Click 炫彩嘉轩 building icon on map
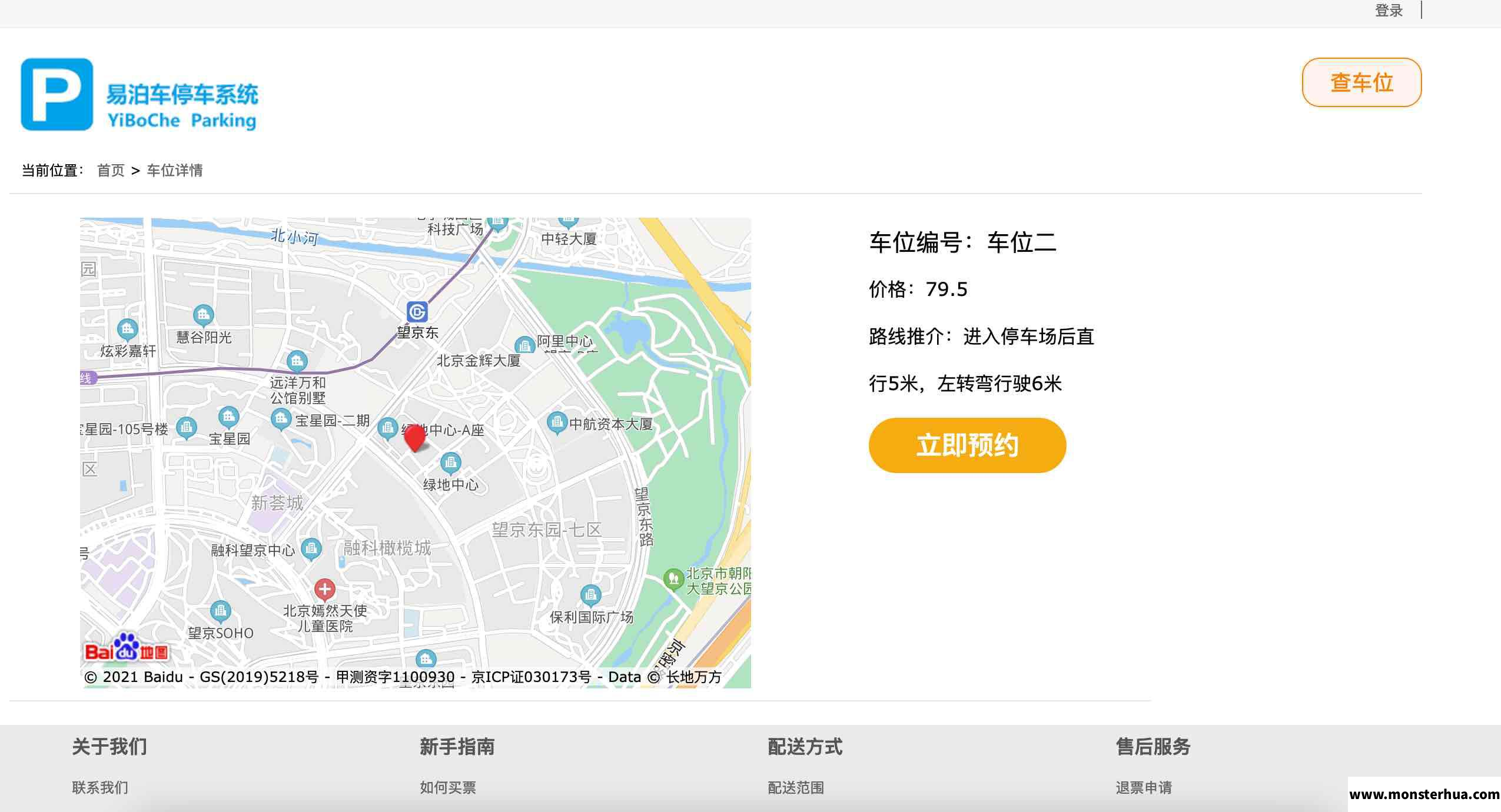 point(127,330)
